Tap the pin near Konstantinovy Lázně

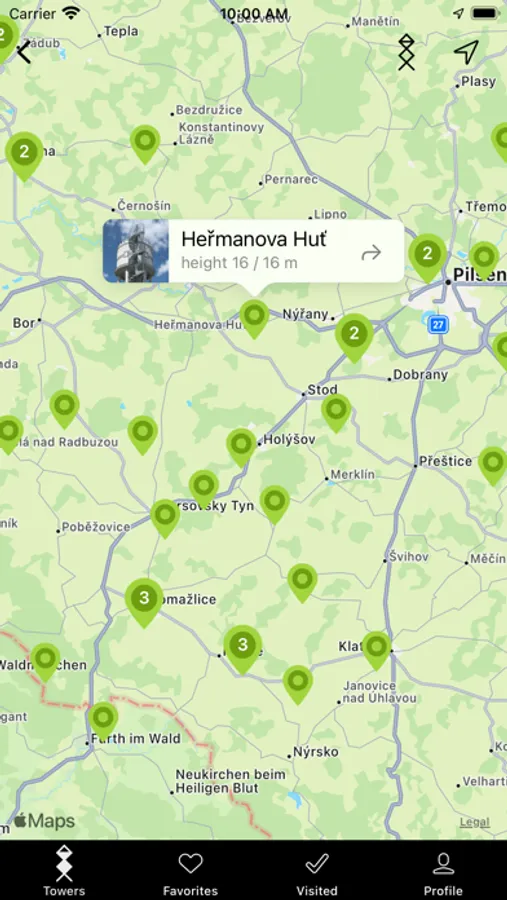tap(145, 143)
